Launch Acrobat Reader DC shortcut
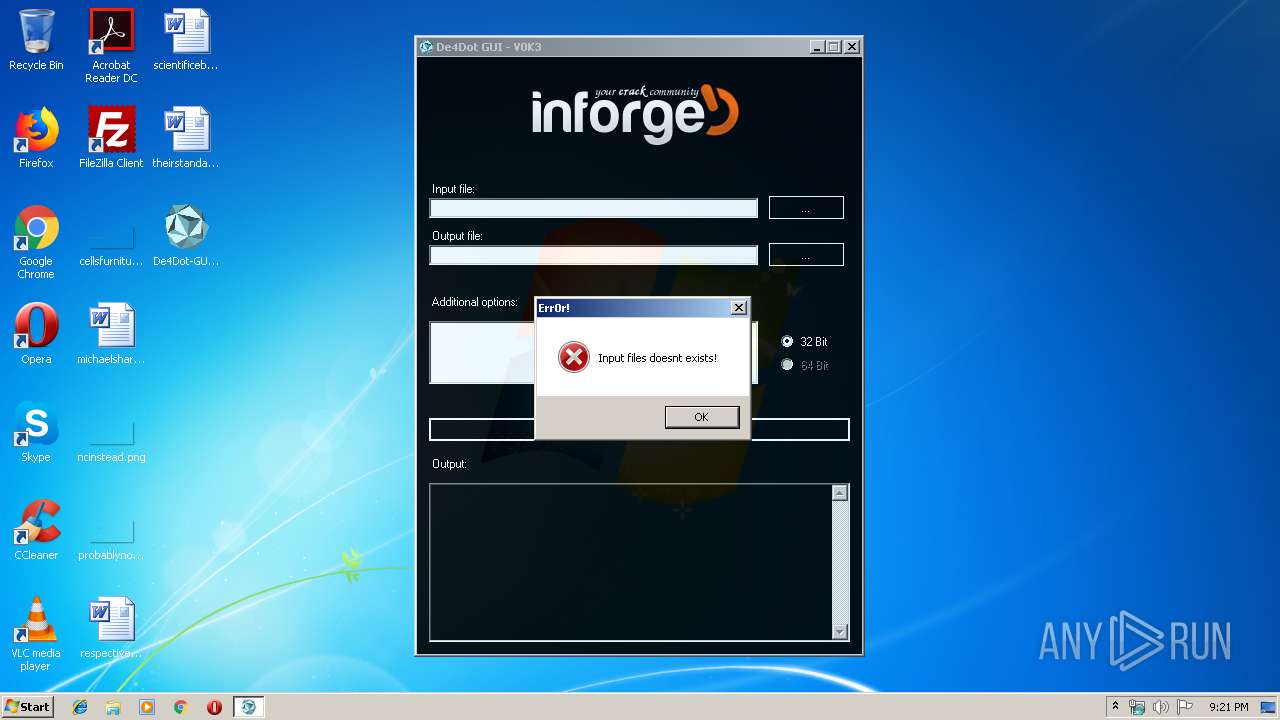This screenshot has height=720, width=1280. point(111,46)
